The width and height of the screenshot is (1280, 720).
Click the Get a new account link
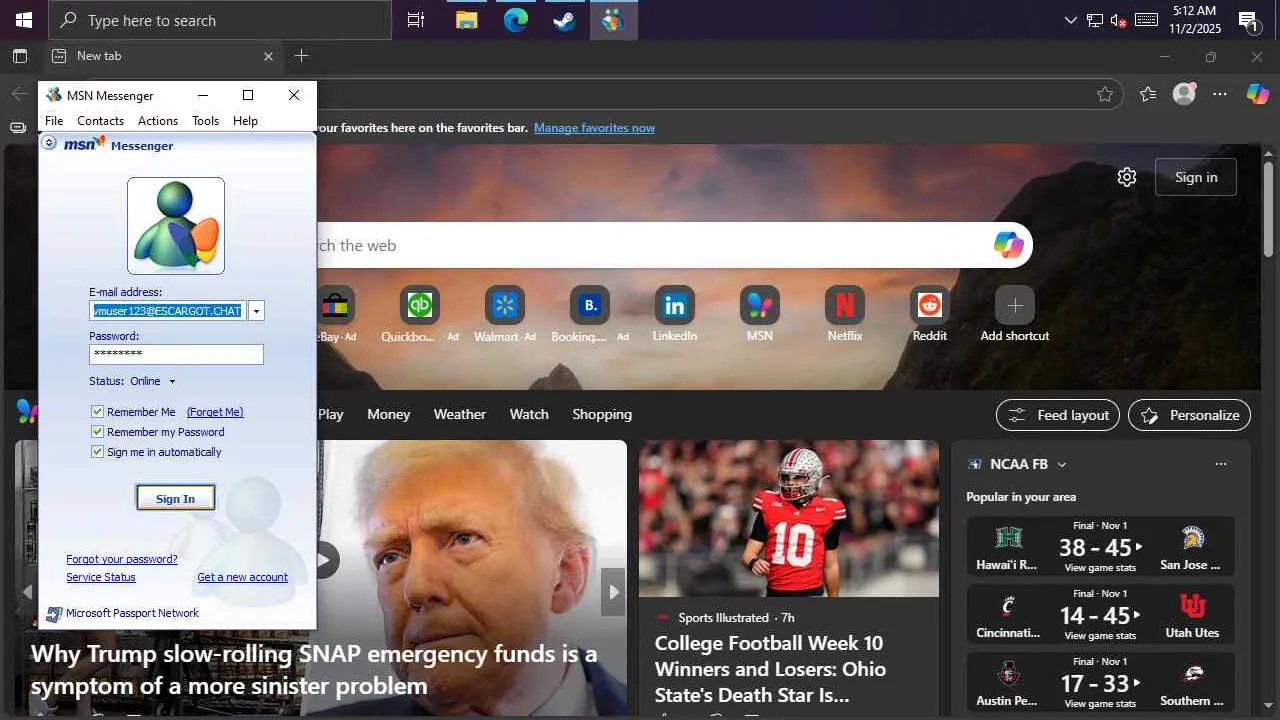point(242,577)
